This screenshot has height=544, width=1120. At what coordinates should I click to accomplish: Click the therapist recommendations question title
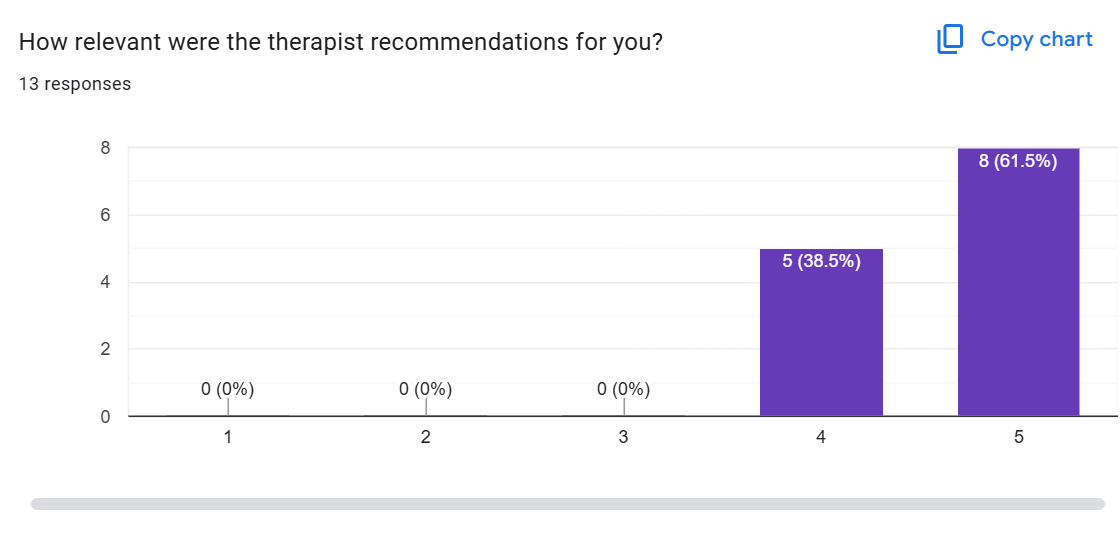tap(340, 43)
